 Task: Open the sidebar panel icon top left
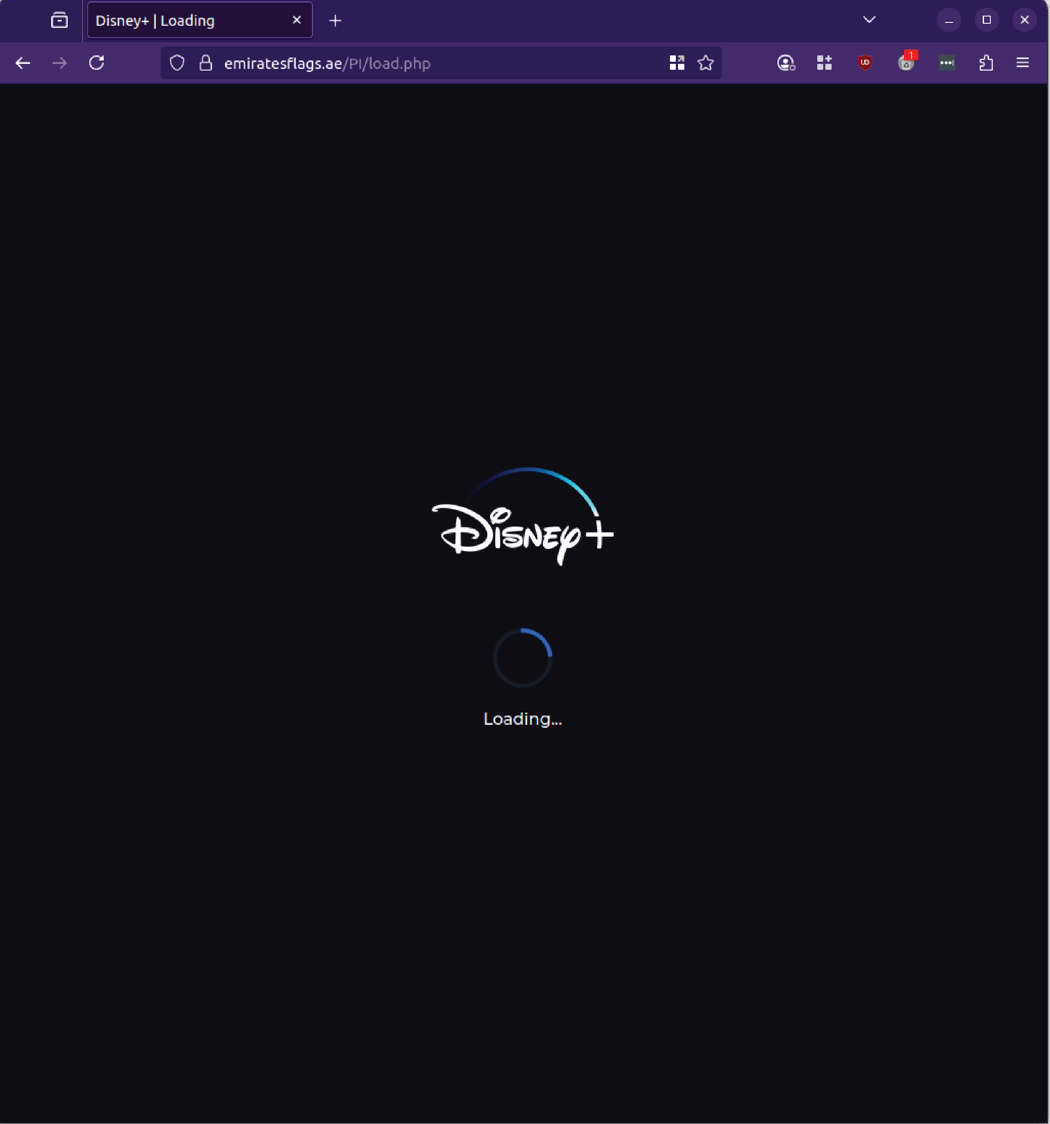(x=59, y=19)
